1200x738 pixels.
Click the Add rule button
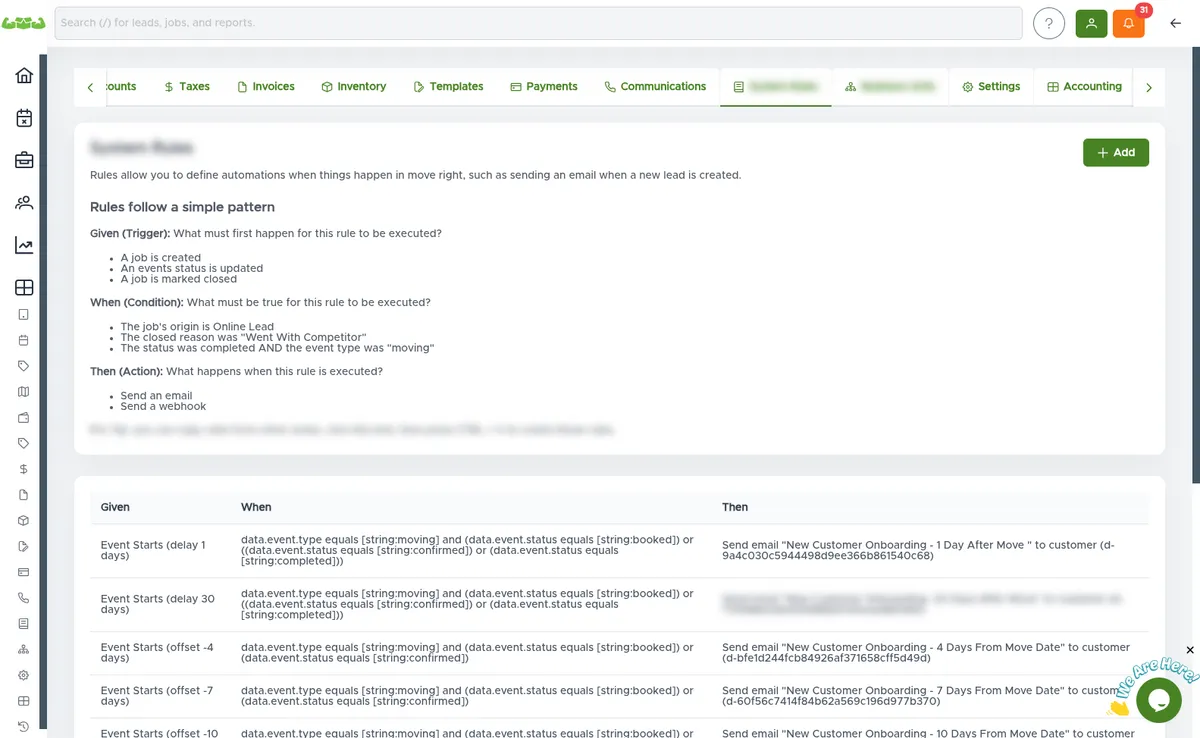[1115, 152]
